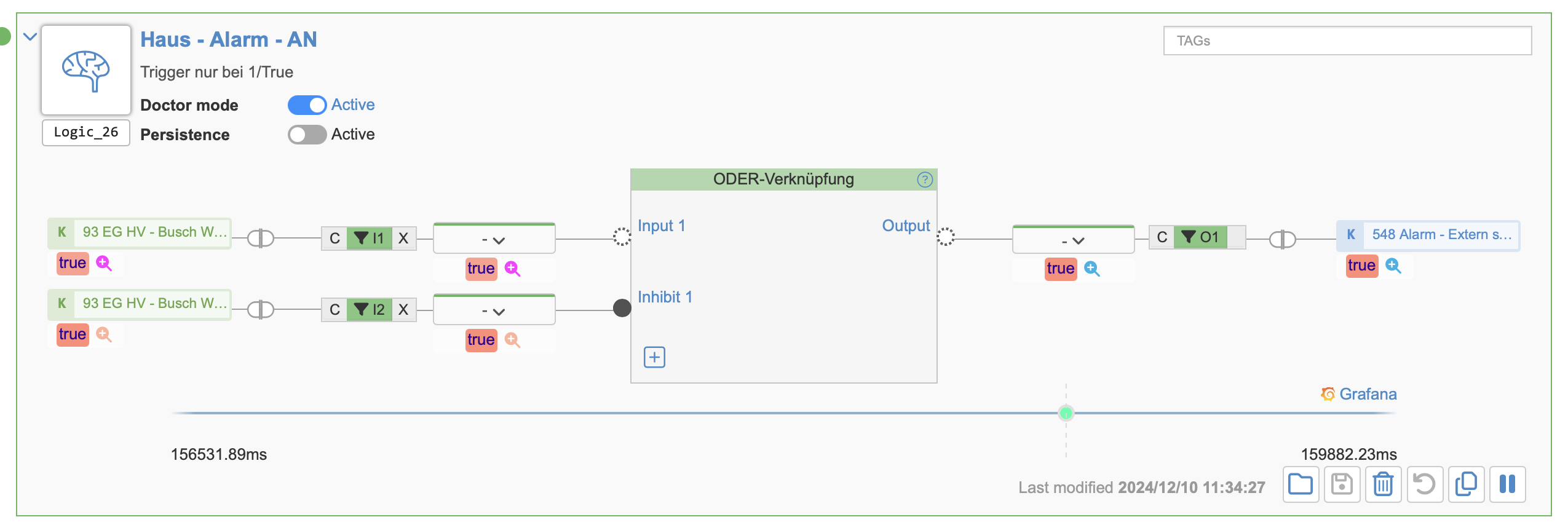This screenshot has height=525, width=1568.
Task: Open ODER-Verknüpfung help question mark
Action: point(925,180)
